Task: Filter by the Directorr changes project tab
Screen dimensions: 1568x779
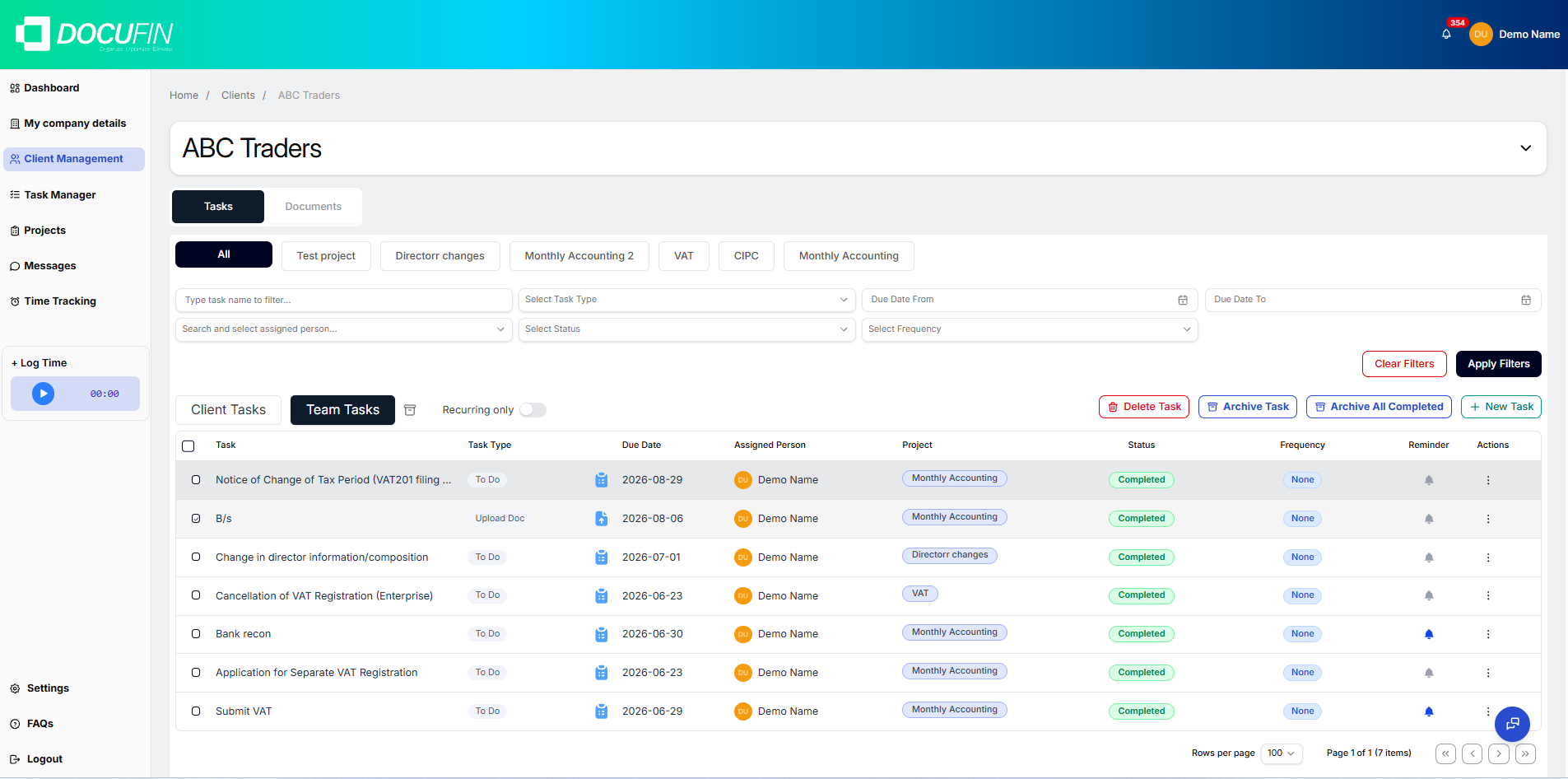Action: point(440,256)
